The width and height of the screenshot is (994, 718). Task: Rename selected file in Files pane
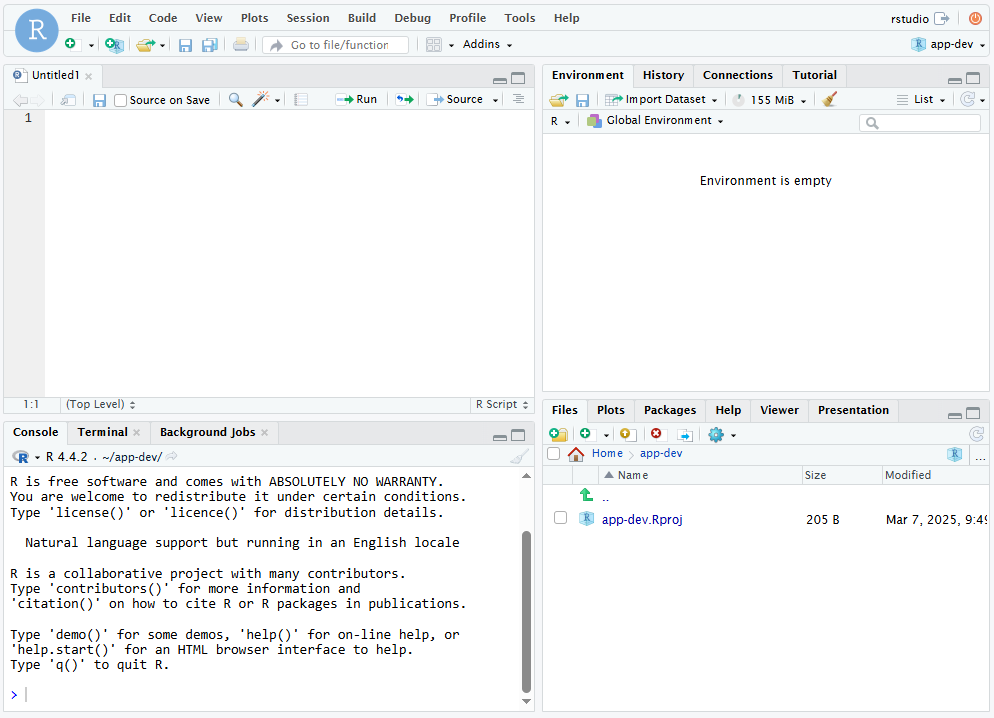[x=685, y=435]
